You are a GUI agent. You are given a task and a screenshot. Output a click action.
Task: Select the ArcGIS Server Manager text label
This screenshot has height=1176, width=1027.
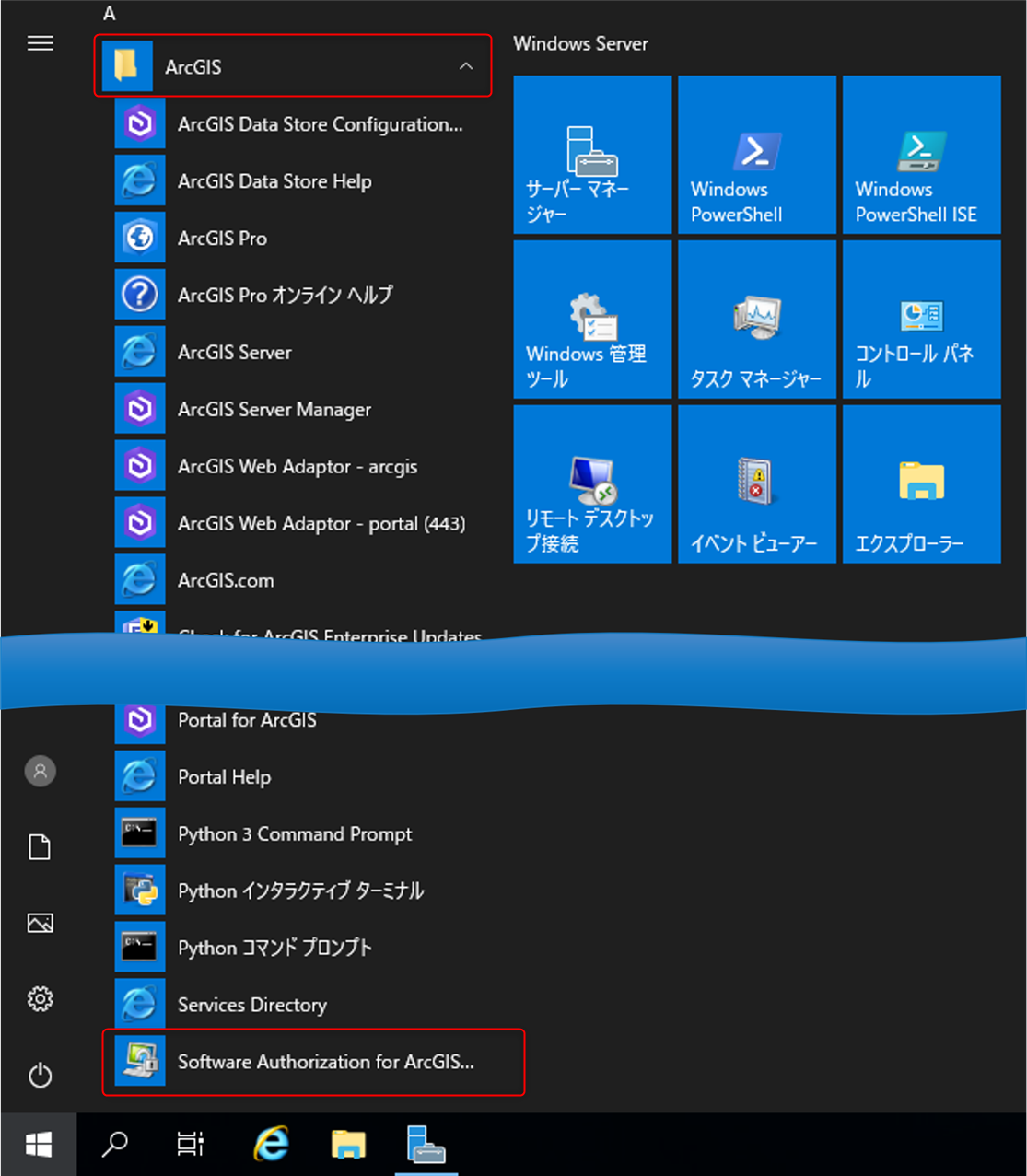click(274, 409)
